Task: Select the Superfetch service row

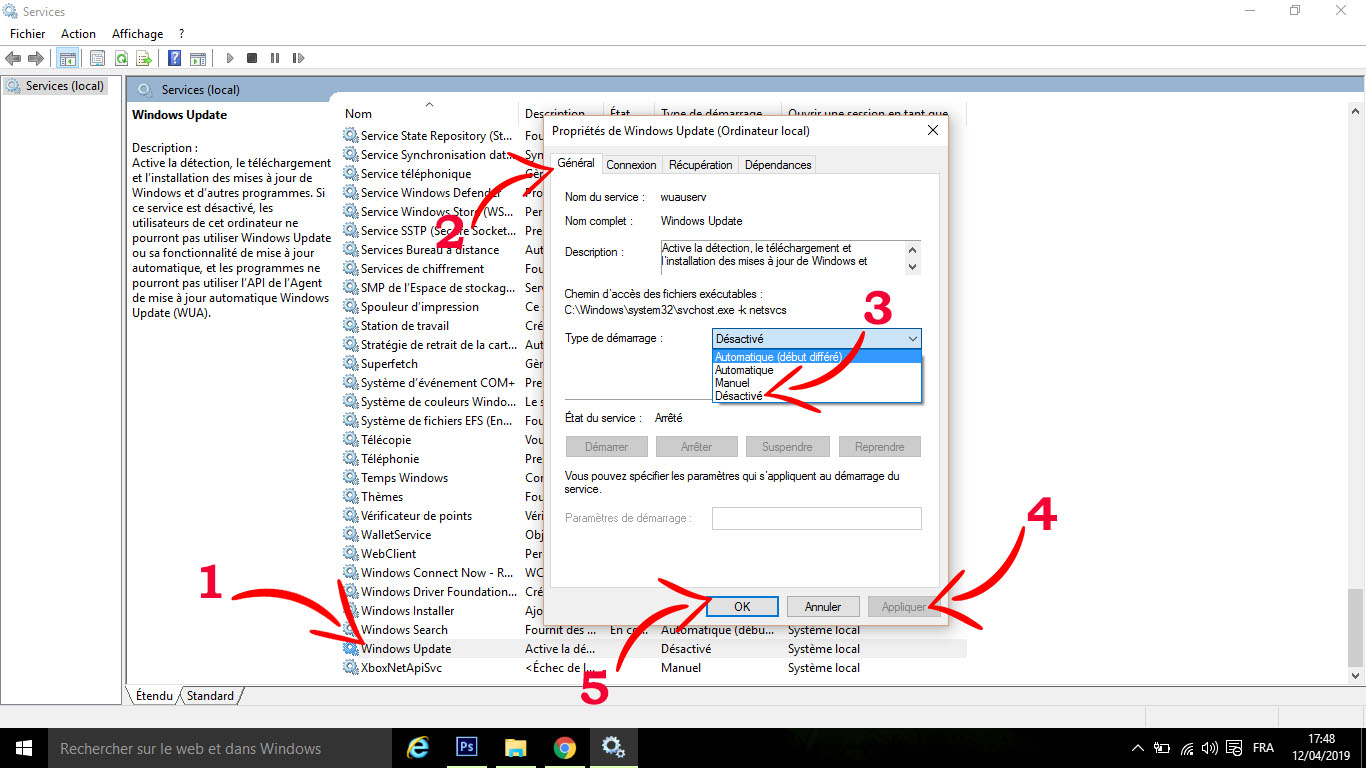Action: [443, 364]
